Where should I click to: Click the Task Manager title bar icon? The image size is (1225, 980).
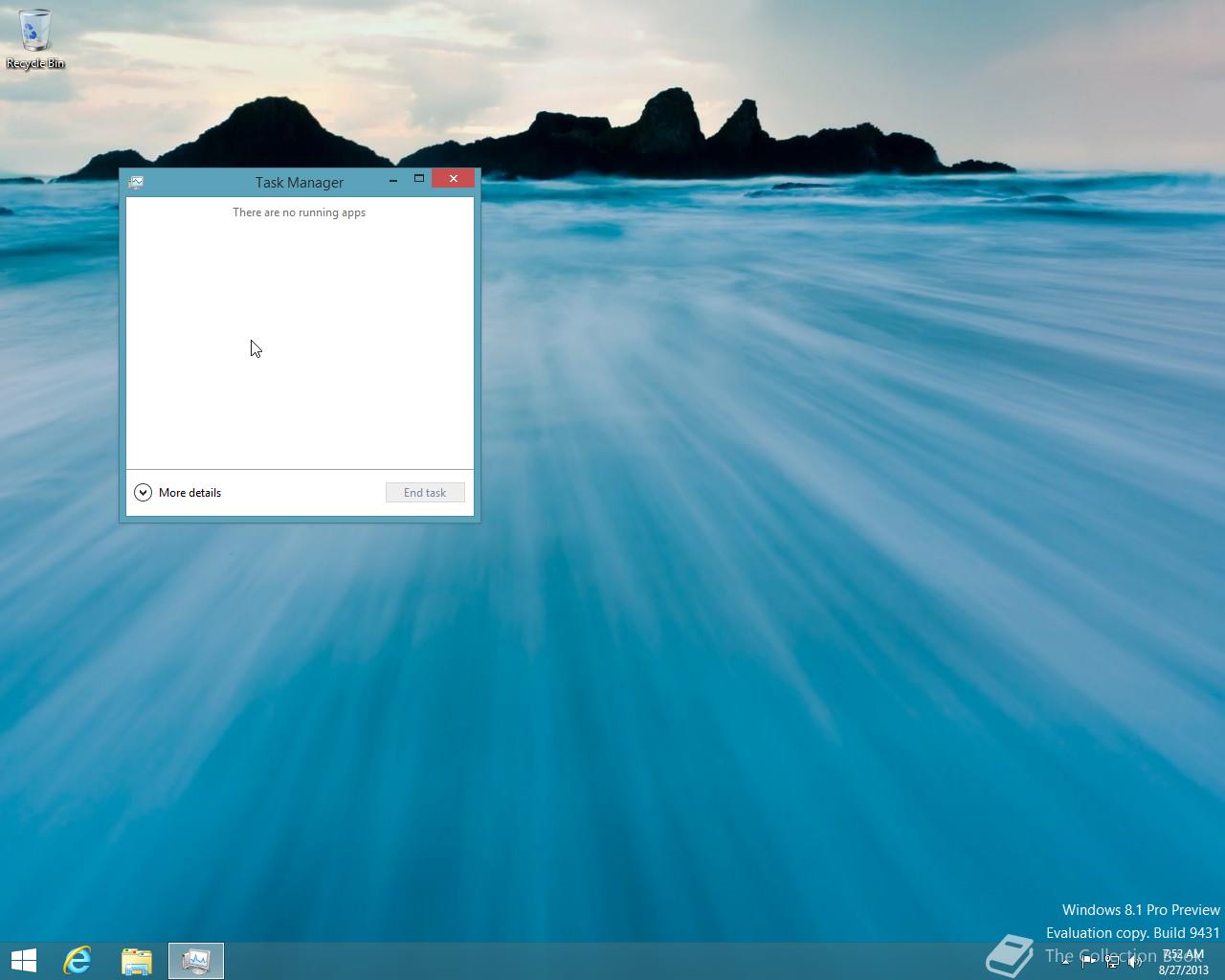pos(136,182)
